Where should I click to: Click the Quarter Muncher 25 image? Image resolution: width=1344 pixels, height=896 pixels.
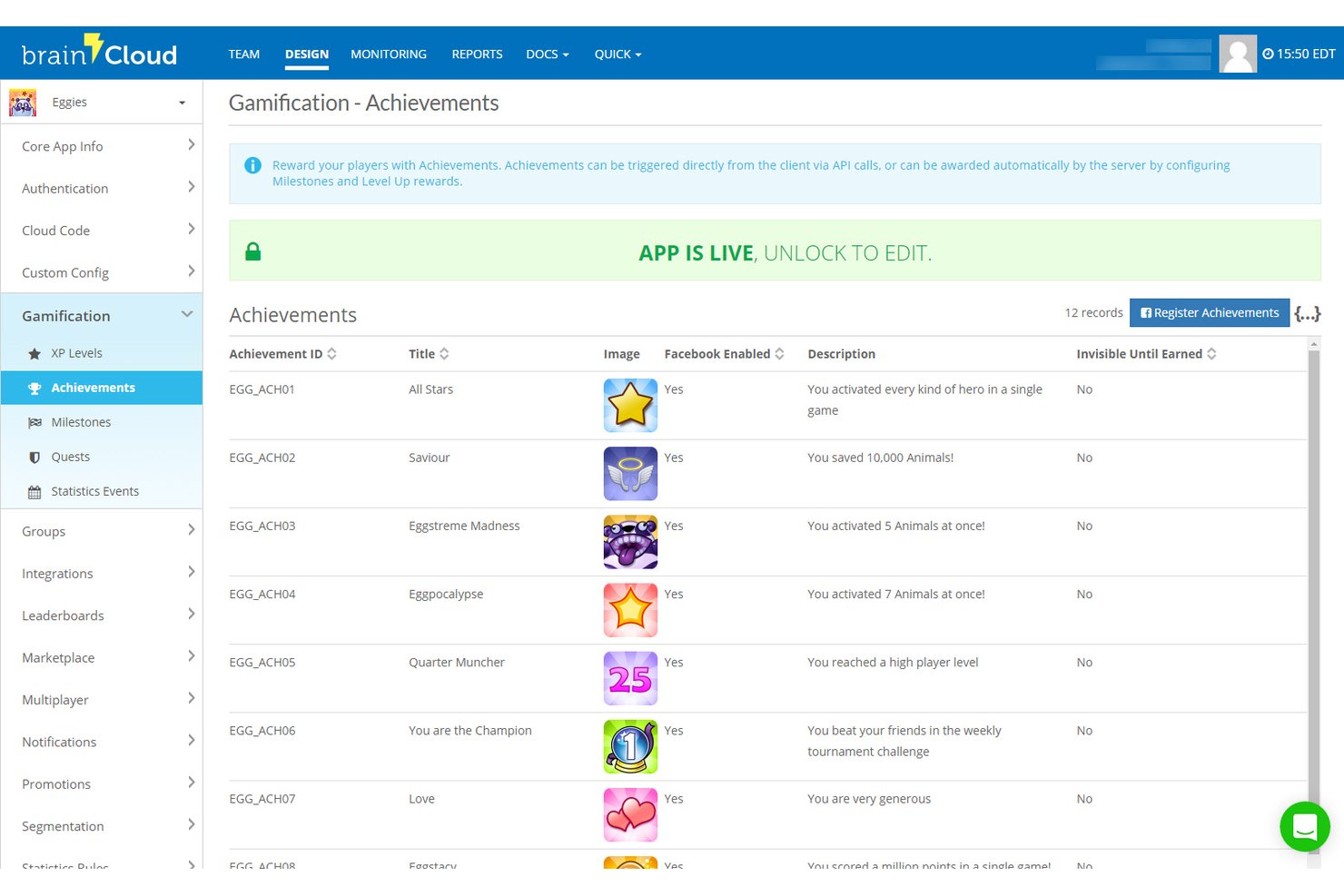(x=630, y=678)
